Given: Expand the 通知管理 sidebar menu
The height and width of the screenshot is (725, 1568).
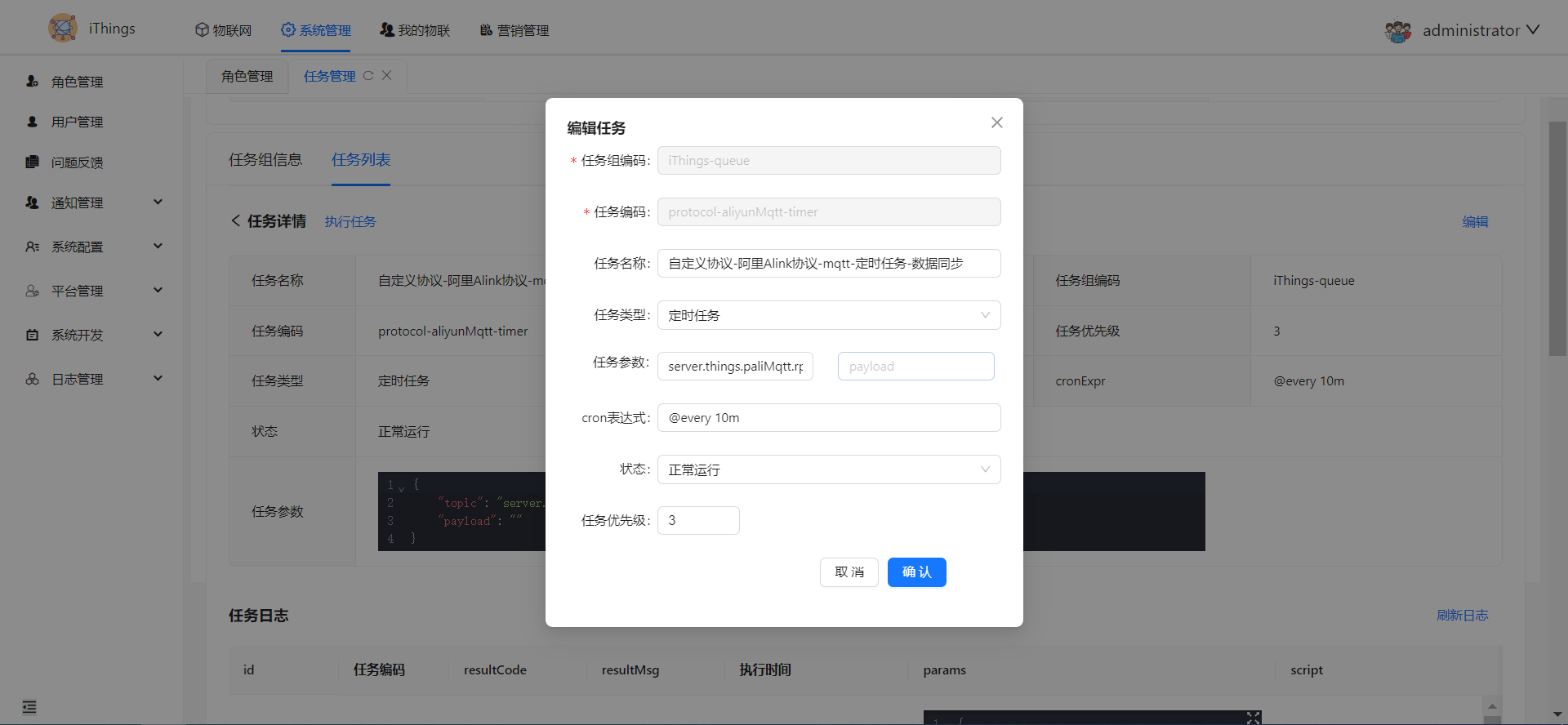Looking at the screenshot, I should pos(158,202).
